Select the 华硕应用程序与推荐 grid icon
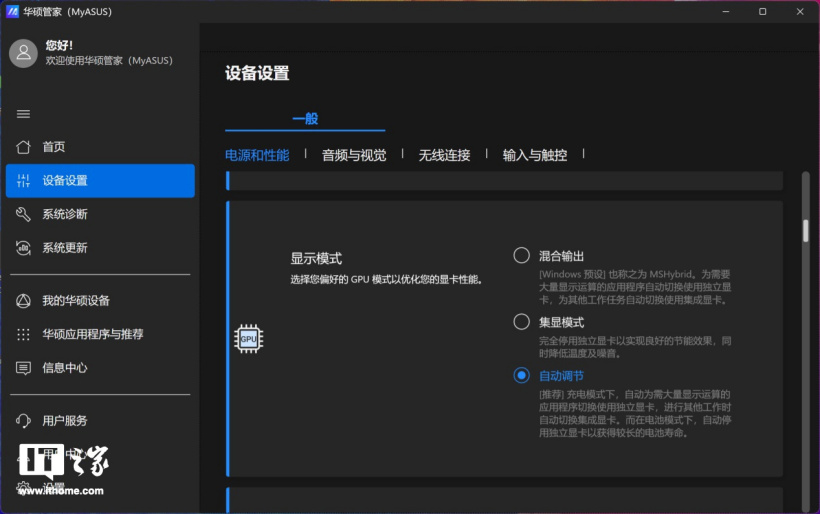The image size is (820, 514). coord(23,334)
